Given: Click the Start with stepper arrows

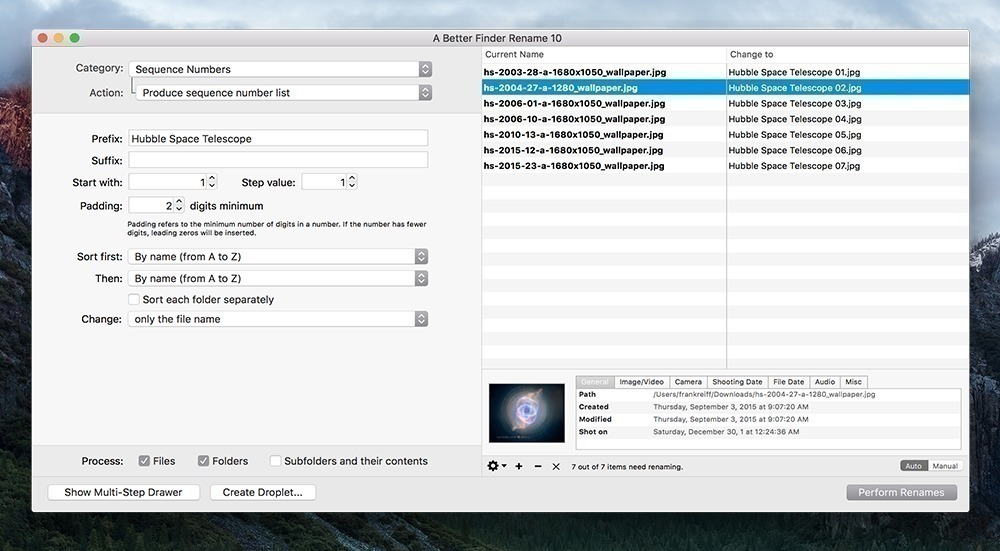Looking at the screenshot, I should [212, 182].
